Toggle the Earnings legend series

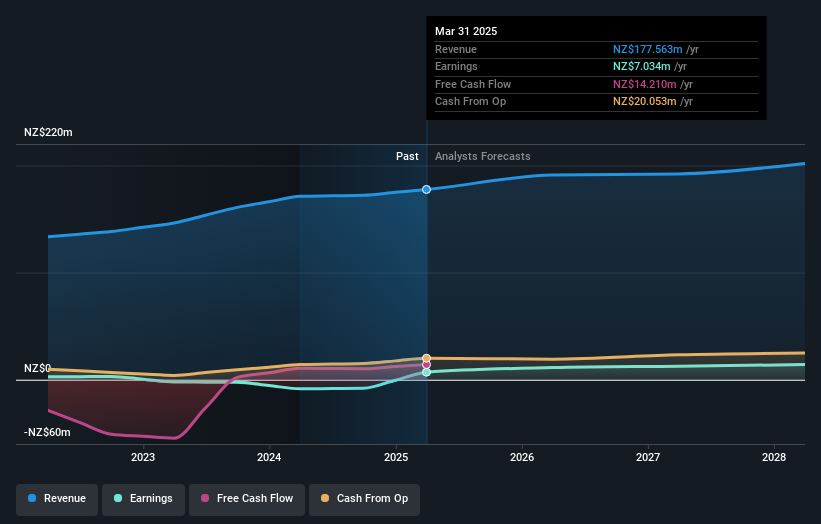pyautogui.click(x=143, y=498)
